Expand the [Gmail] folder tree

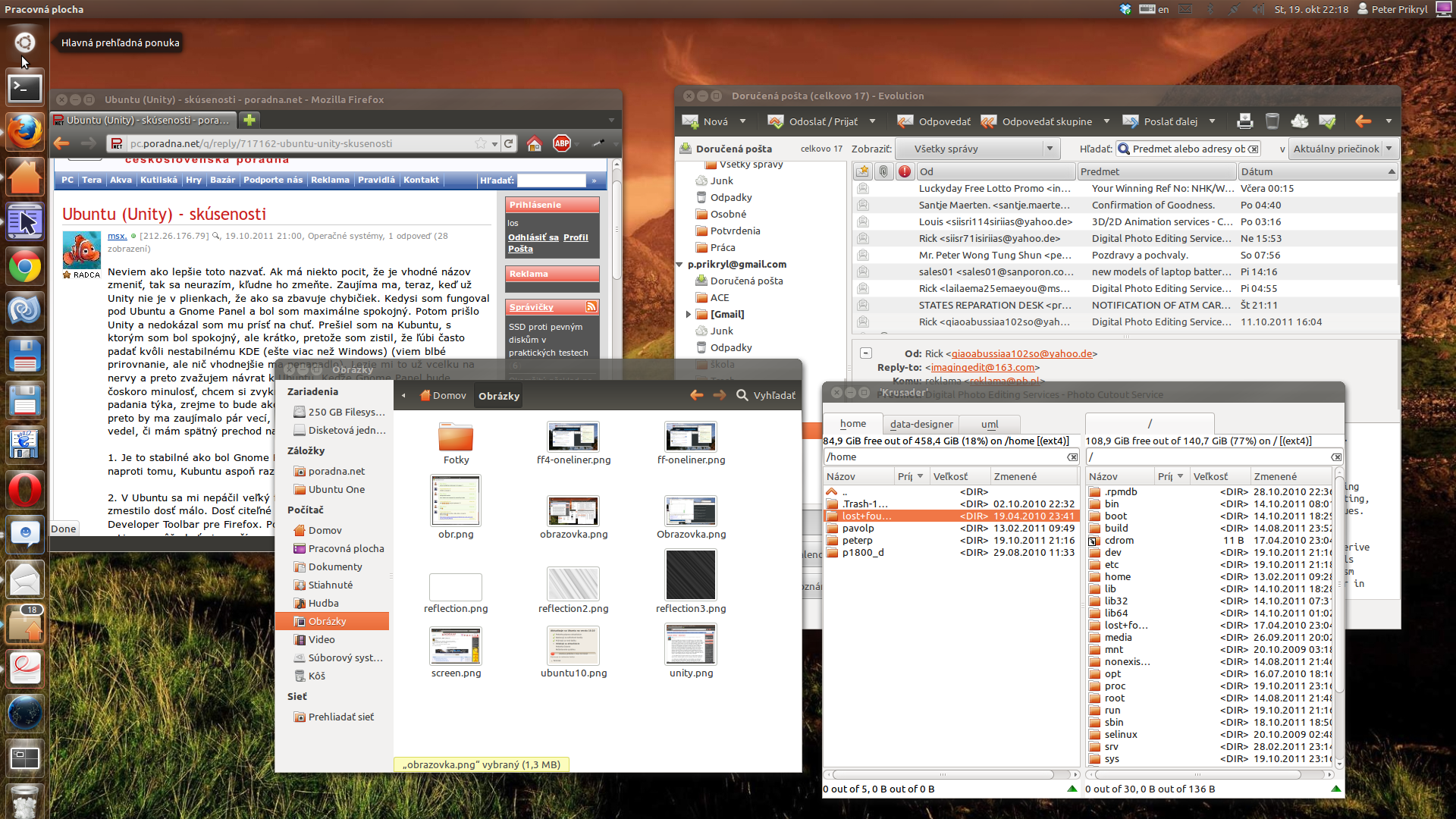pos(689,314)
